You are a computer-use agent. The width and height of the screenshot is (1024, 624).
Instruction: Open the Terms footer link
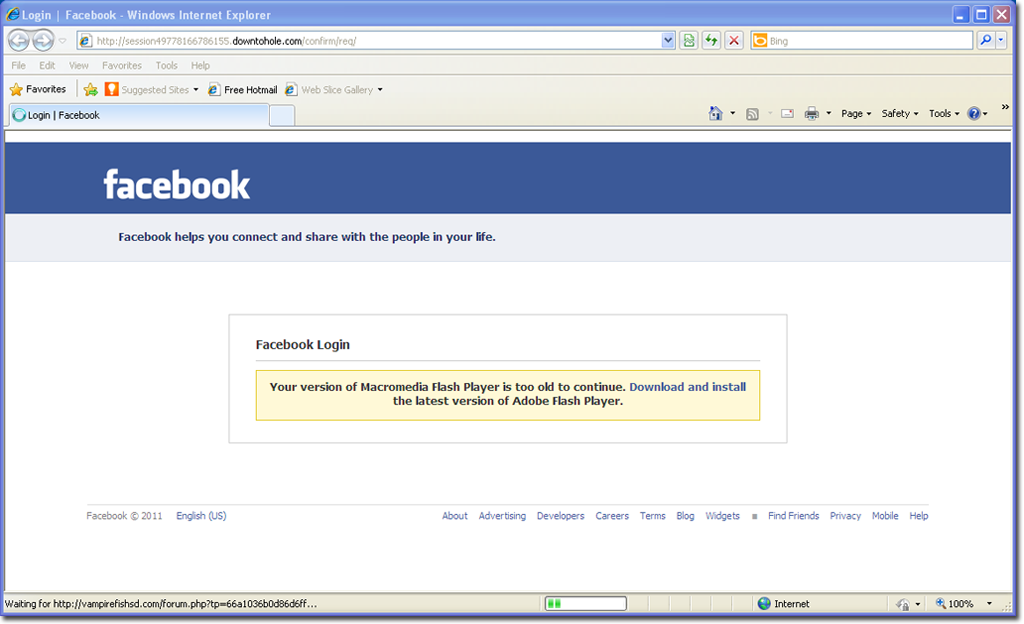pos(652,516)
